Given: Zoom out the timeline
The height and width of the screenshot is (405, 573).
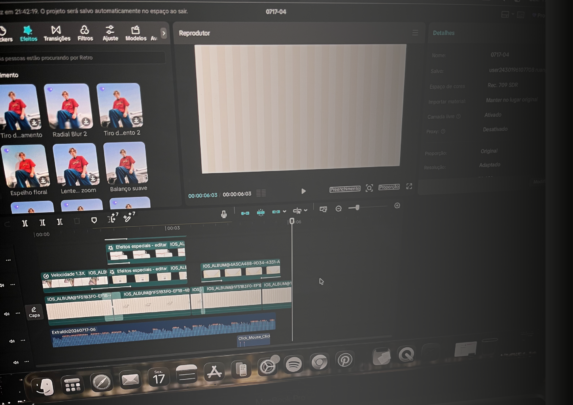Looking at the screenshot, I should tap(338, 209).
